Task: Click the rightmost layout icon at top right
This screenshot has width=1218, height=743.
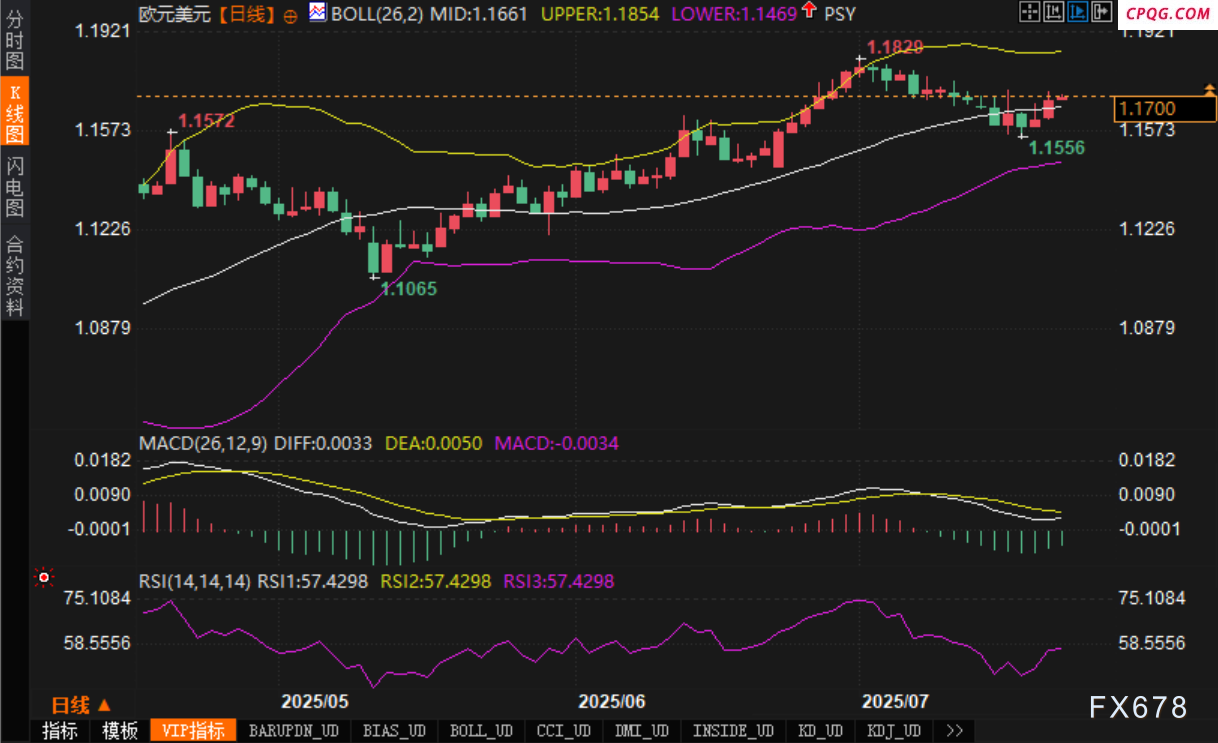Action: click(x=1099, y=12)
